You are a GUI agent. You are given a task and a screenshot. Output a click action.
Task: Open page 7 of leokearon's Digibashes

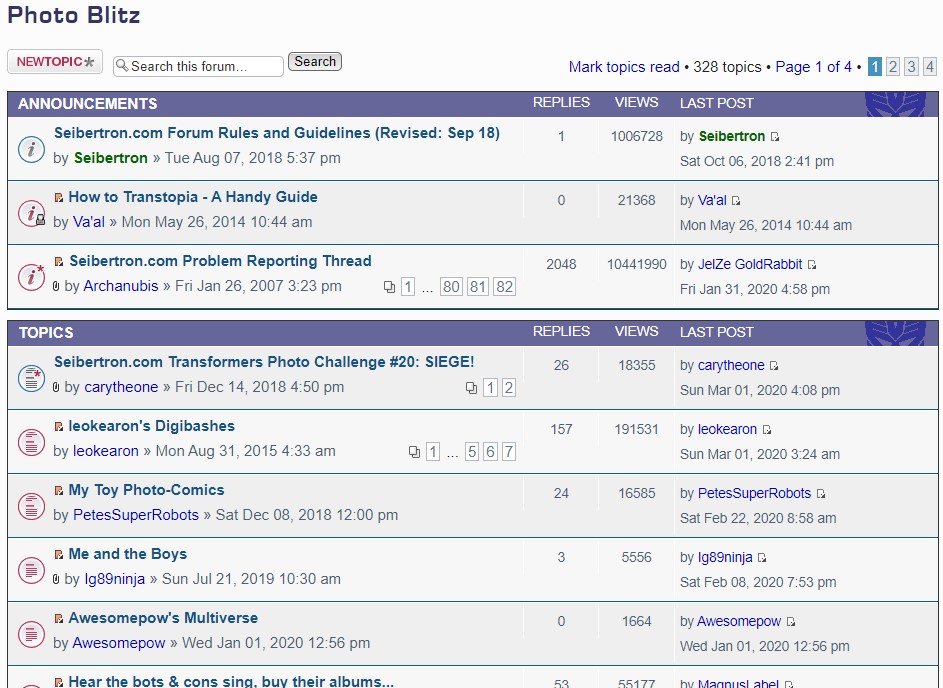tap(509, 452)
